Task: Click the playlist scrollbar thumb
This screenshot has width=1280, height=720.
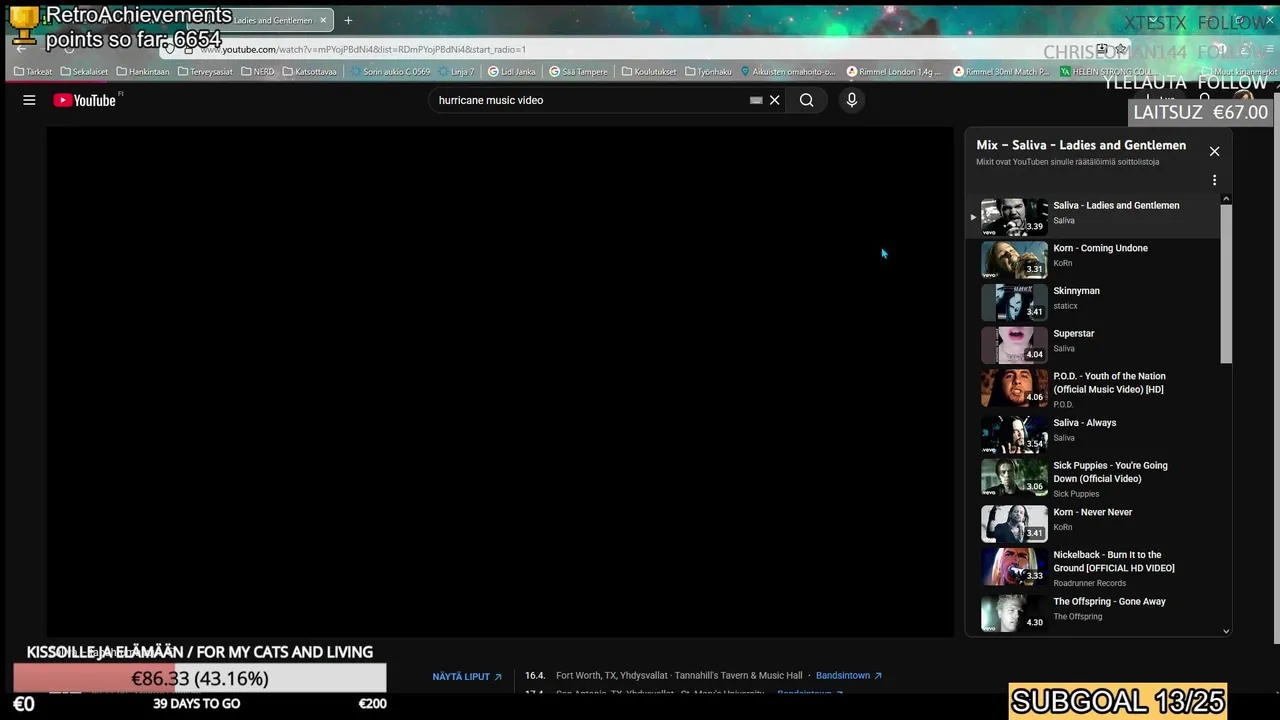Action: pyautogui.click(x=1226, y=284)
